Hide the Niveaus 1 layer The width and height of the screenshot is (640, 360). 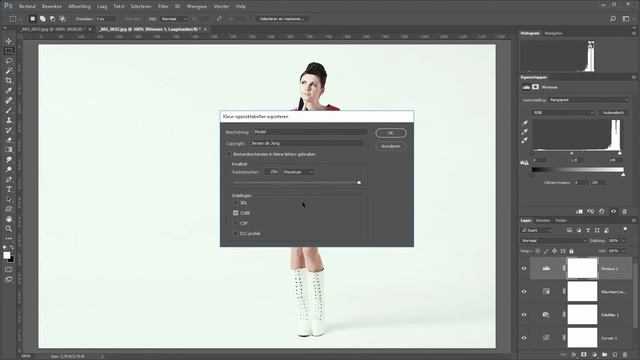[x=524, y=269]
